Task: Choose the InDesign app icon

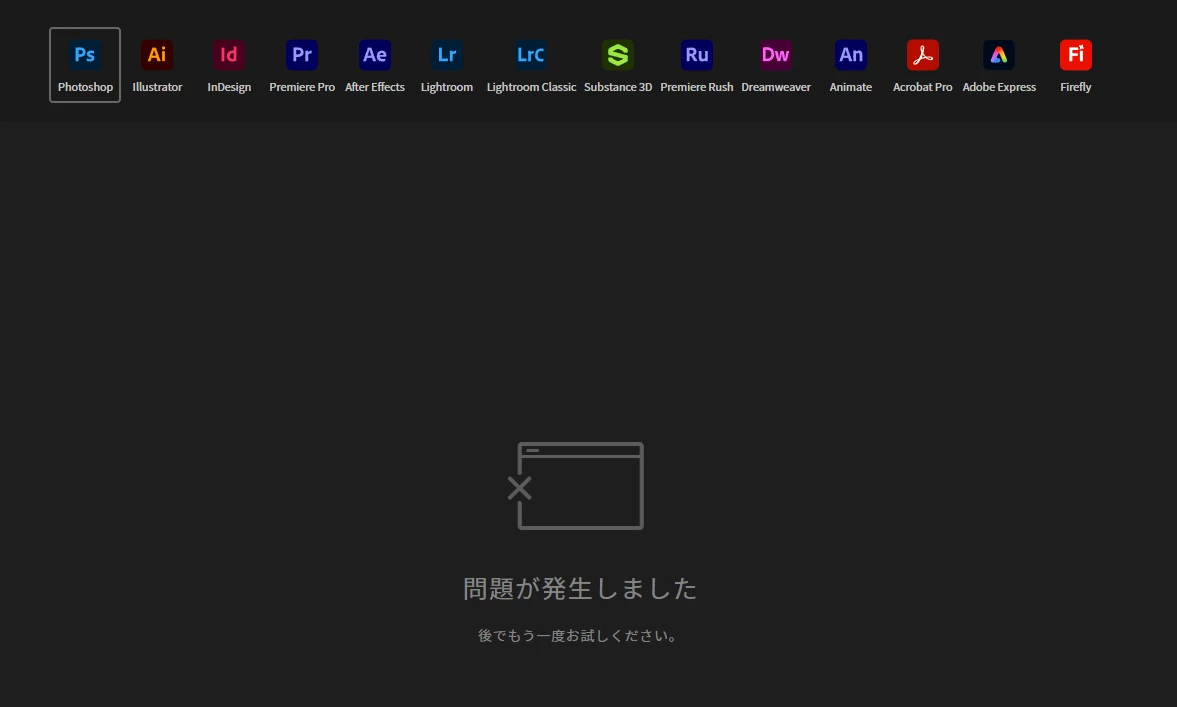Action: click(x=229, y=55)
